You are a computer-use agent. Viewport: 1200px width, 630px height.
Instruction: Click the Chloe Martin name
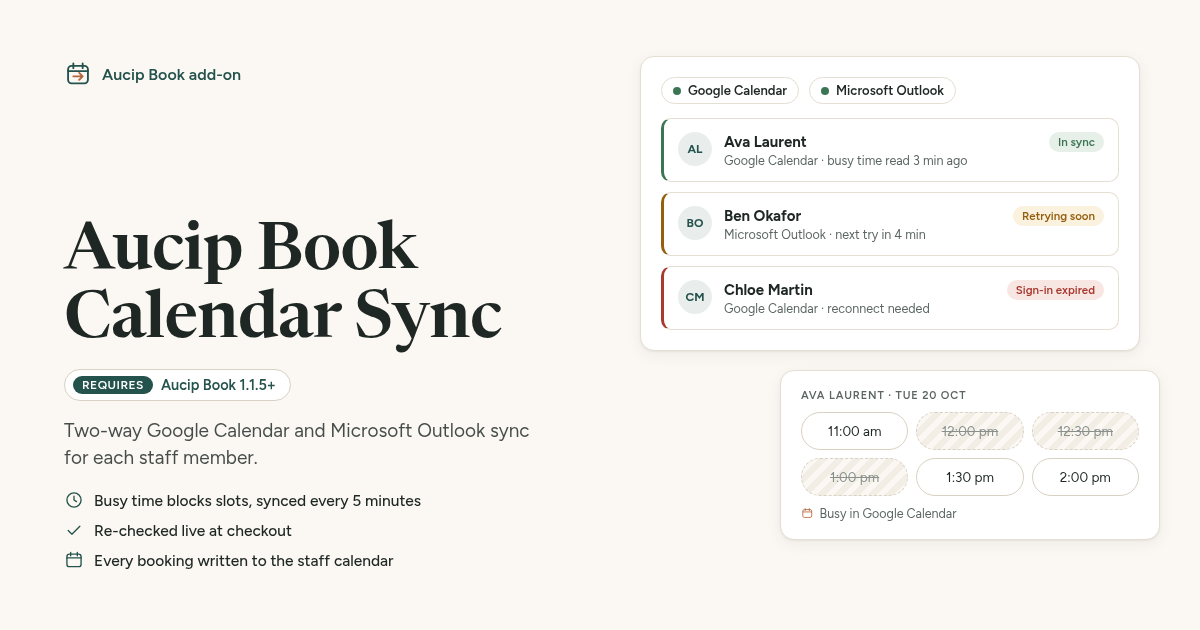coord(768,290)
